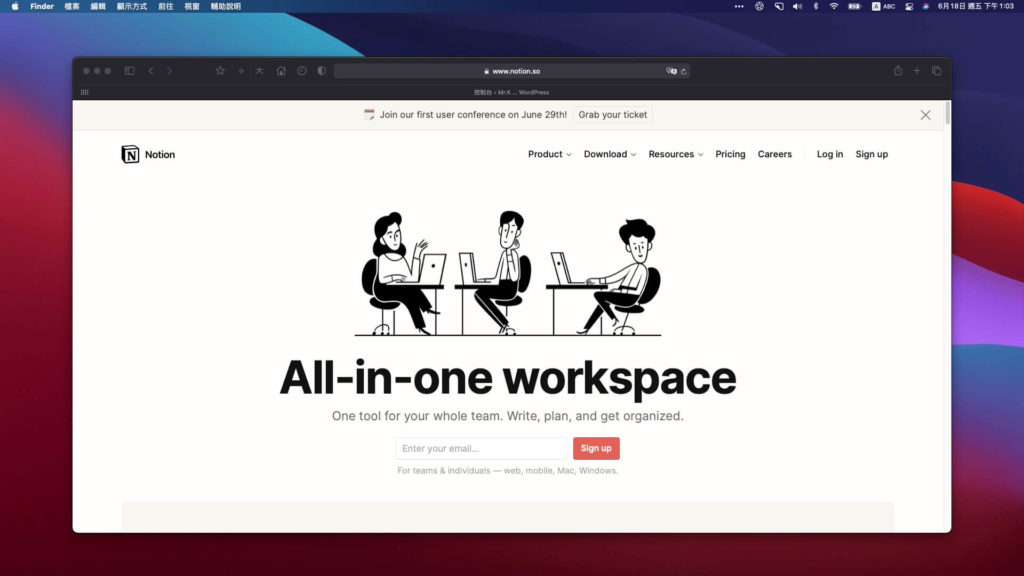Open the 檔案 menu
Viewport: 1024px width, 576px height.
click(x=72, y=6)
